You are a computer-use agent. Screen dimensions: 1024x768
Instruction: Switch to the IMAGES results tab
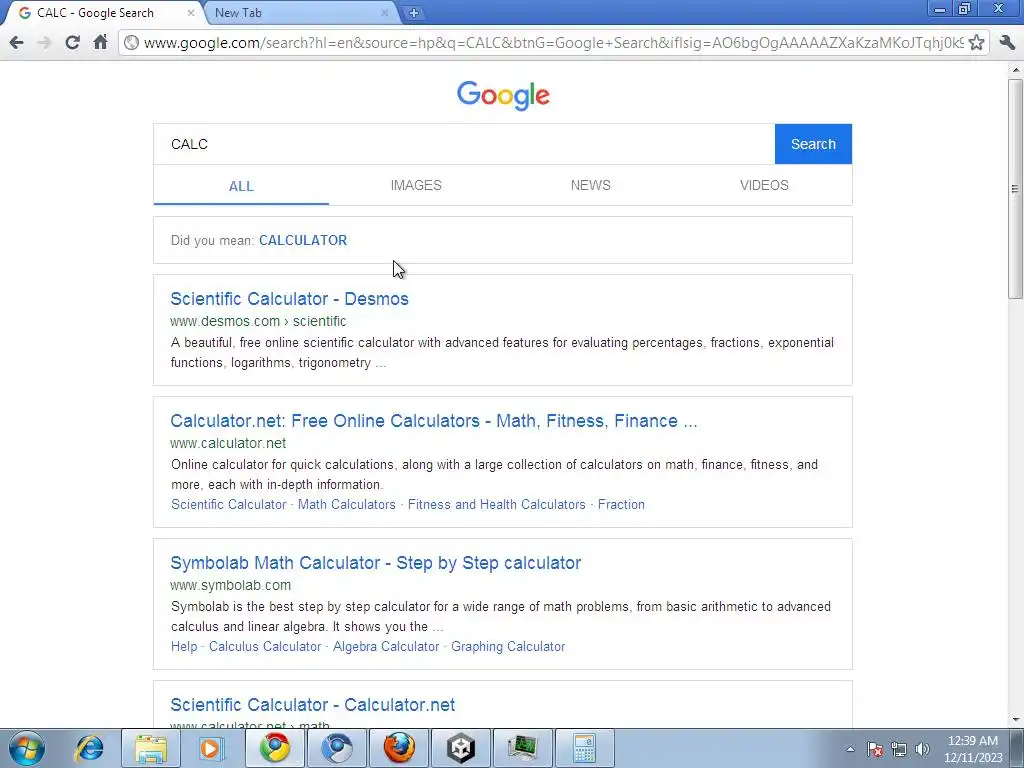(416, 185)
